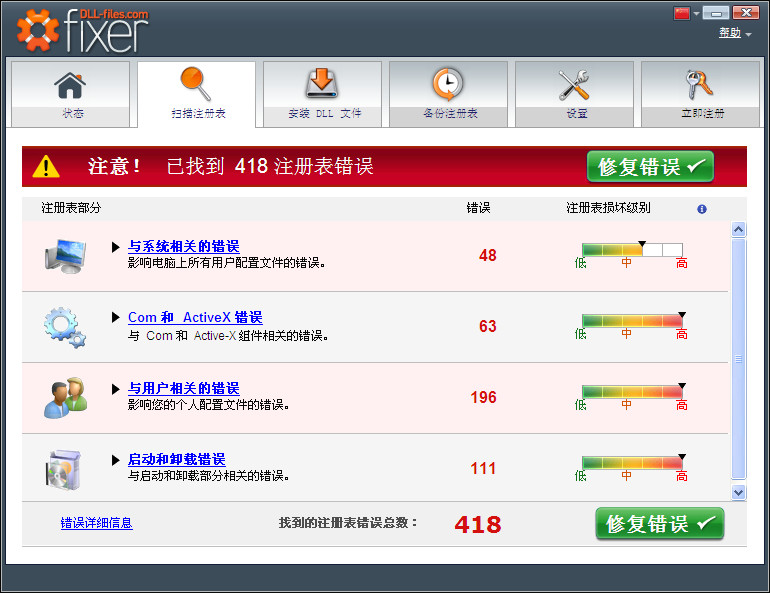Switch to the 设置 tab
Screen dimensions: 770x593
(x=575, y=94)
